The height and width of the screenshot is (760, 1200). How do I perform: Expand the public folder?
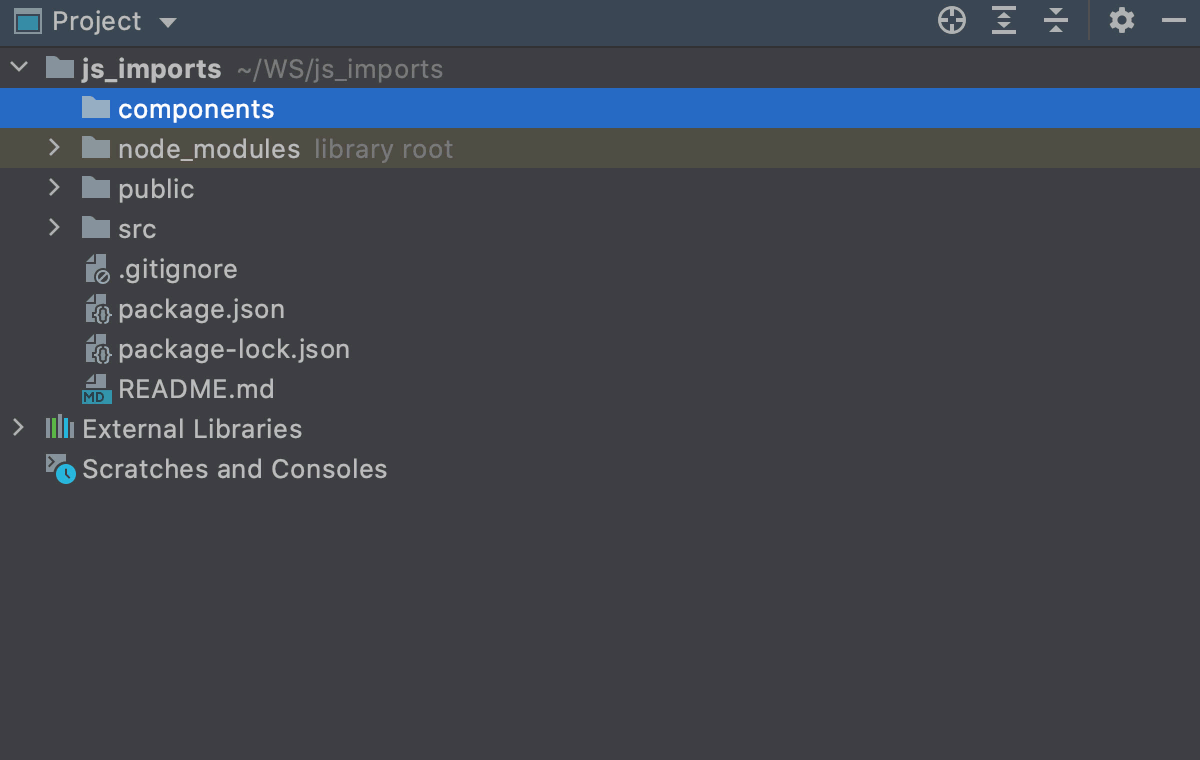53,188
